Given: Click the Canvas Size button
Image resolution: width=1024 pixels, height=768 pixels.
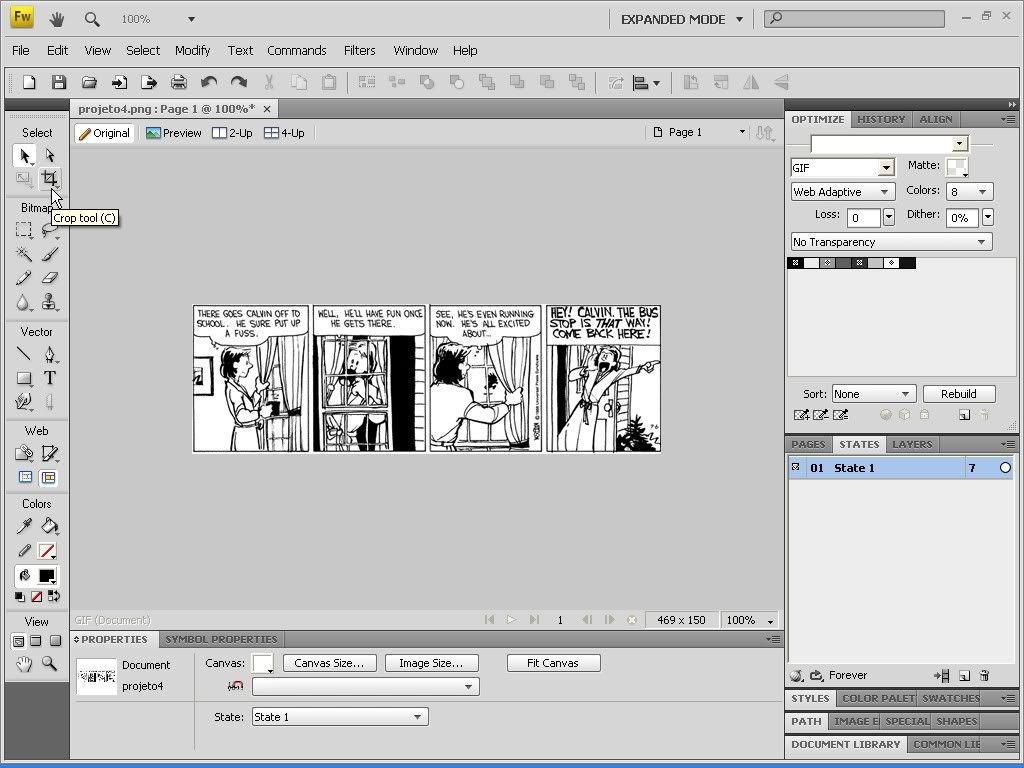Looking at the screenshot, I should pyautogui.click(x=329, y=664).
